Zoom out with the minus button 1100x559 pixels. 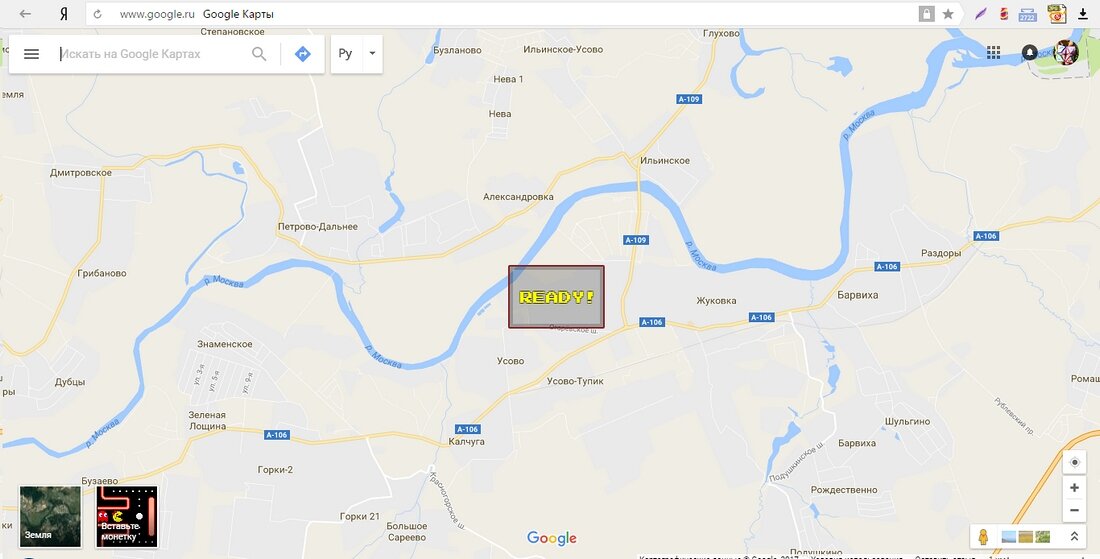pos(1074,510)
